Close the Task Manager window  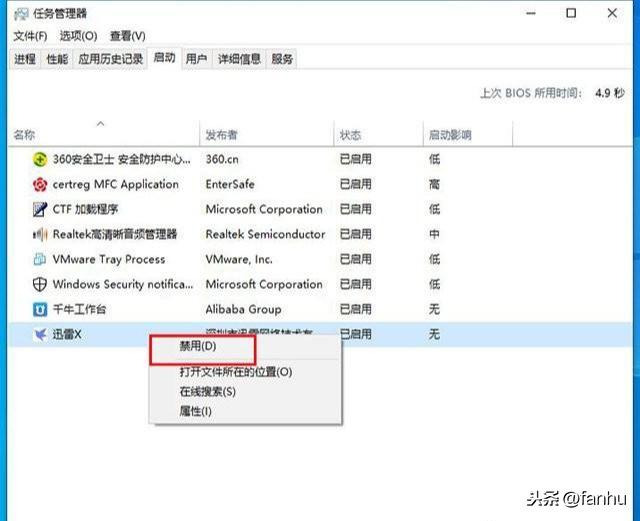(612, 13)
